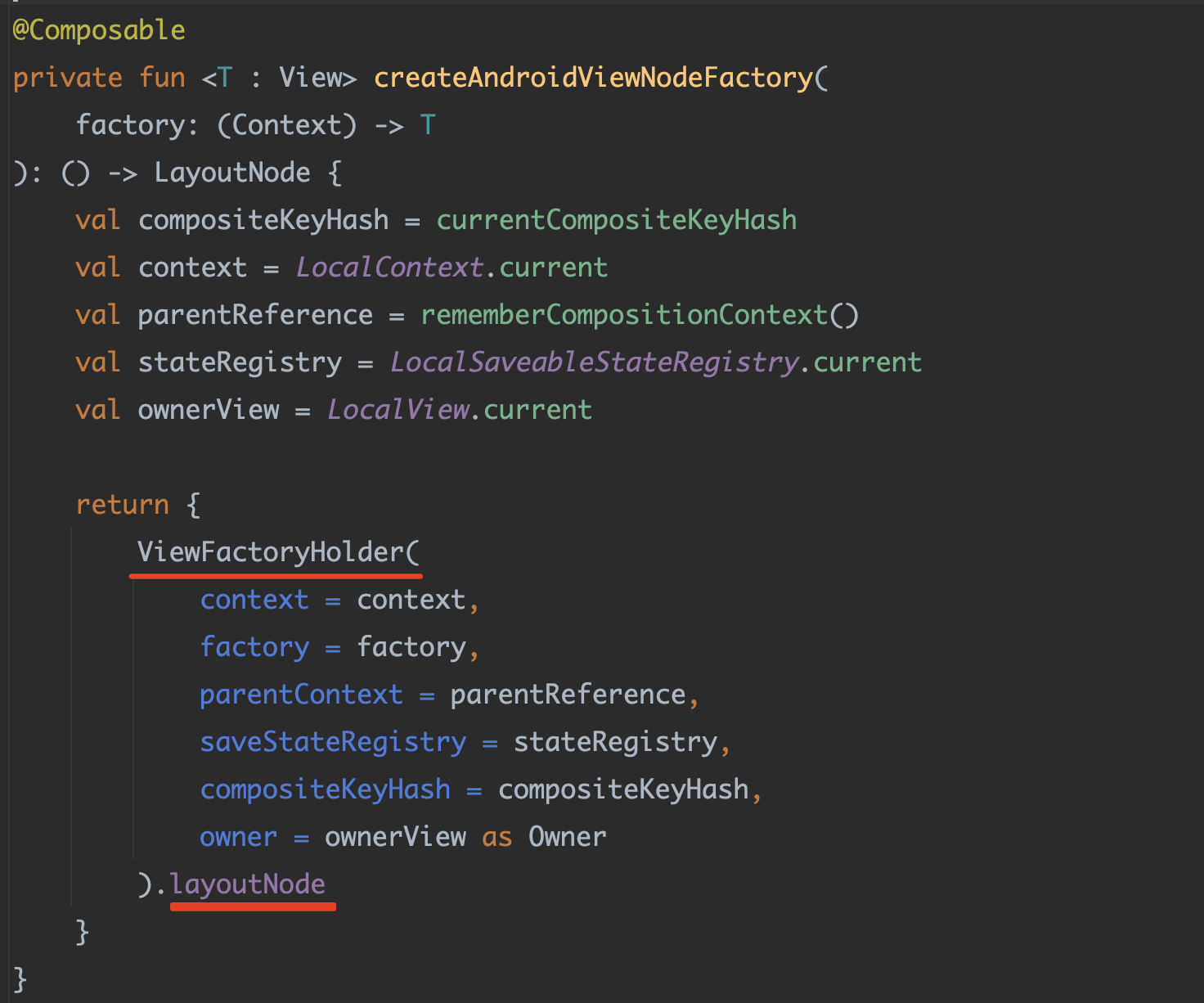The width and height of the screenshot is (1204, 1003).
Task: Click the 'owner' named argument
Action: click(x=239, y=837)
